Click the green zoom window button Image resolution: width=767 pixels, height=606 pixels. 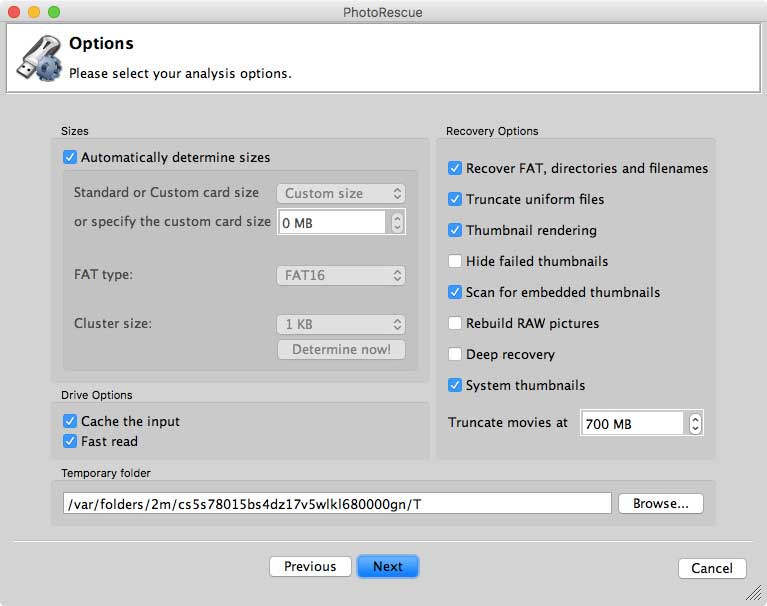54,12
